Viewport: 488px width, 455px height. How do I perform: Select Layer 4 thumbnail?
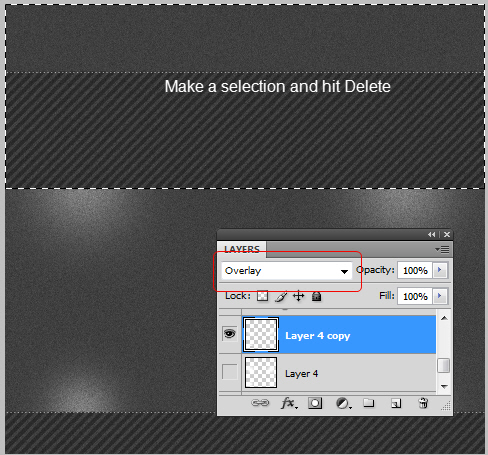tap(261, 373)
